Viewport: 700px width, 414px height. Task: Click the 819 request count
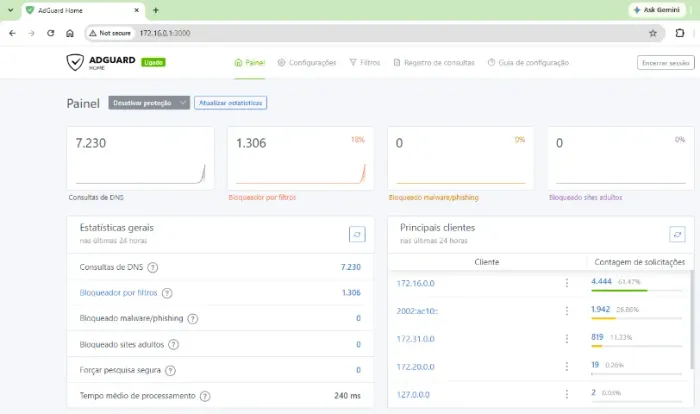click(597, 337)
